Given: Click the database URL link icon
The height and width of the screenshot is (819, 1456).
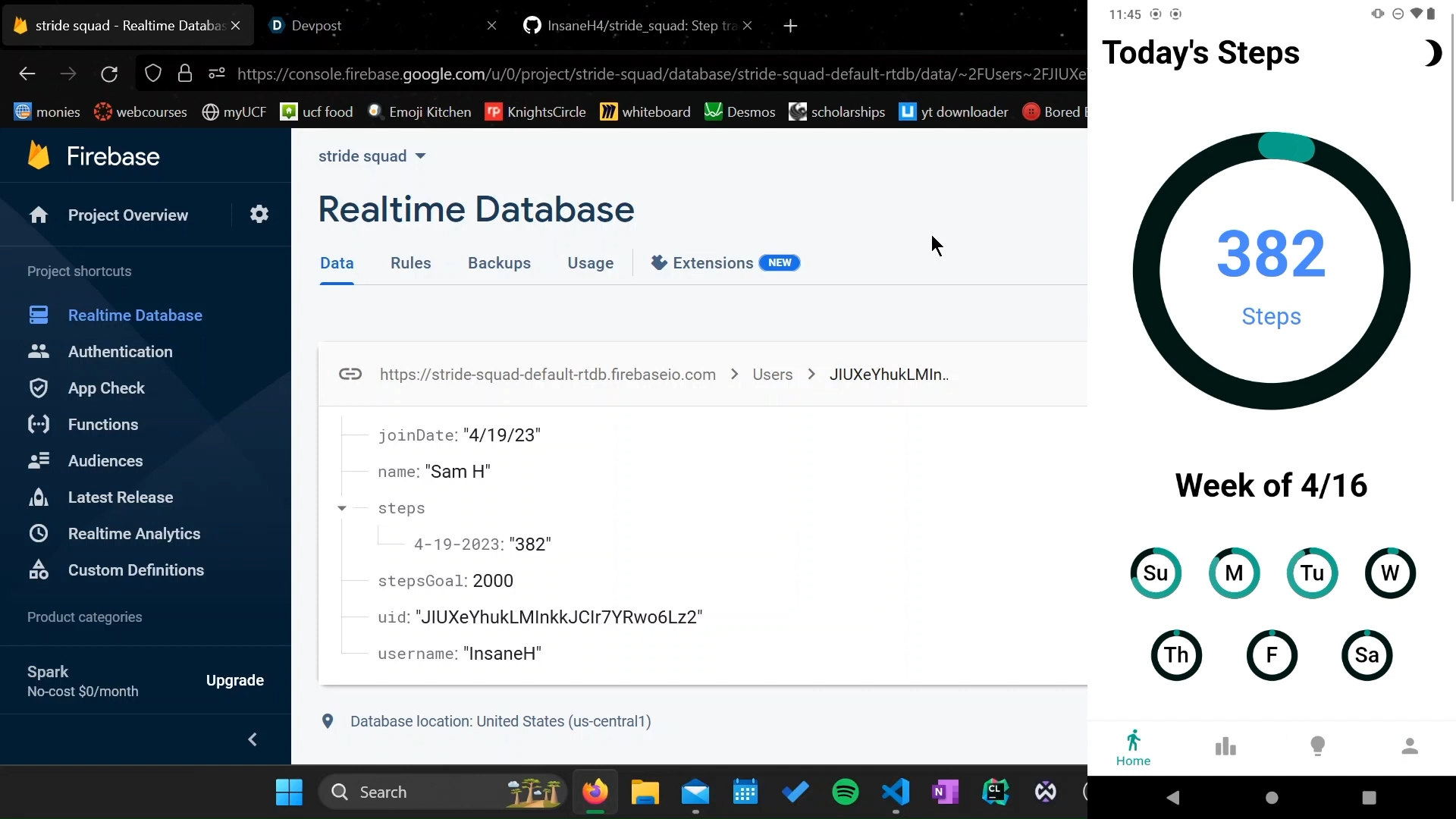Looking at the screenshot, I should click(x=350, y=375).
